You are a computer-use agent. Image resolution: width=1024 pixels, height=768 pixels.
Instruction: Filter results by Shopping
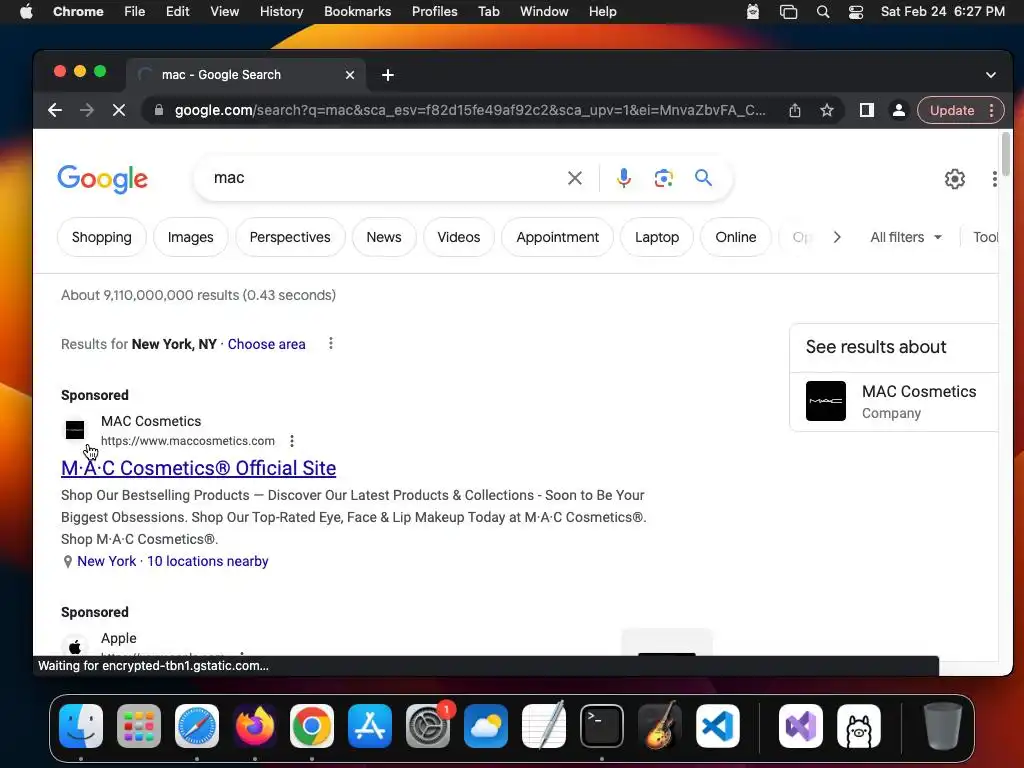(102, 237)
